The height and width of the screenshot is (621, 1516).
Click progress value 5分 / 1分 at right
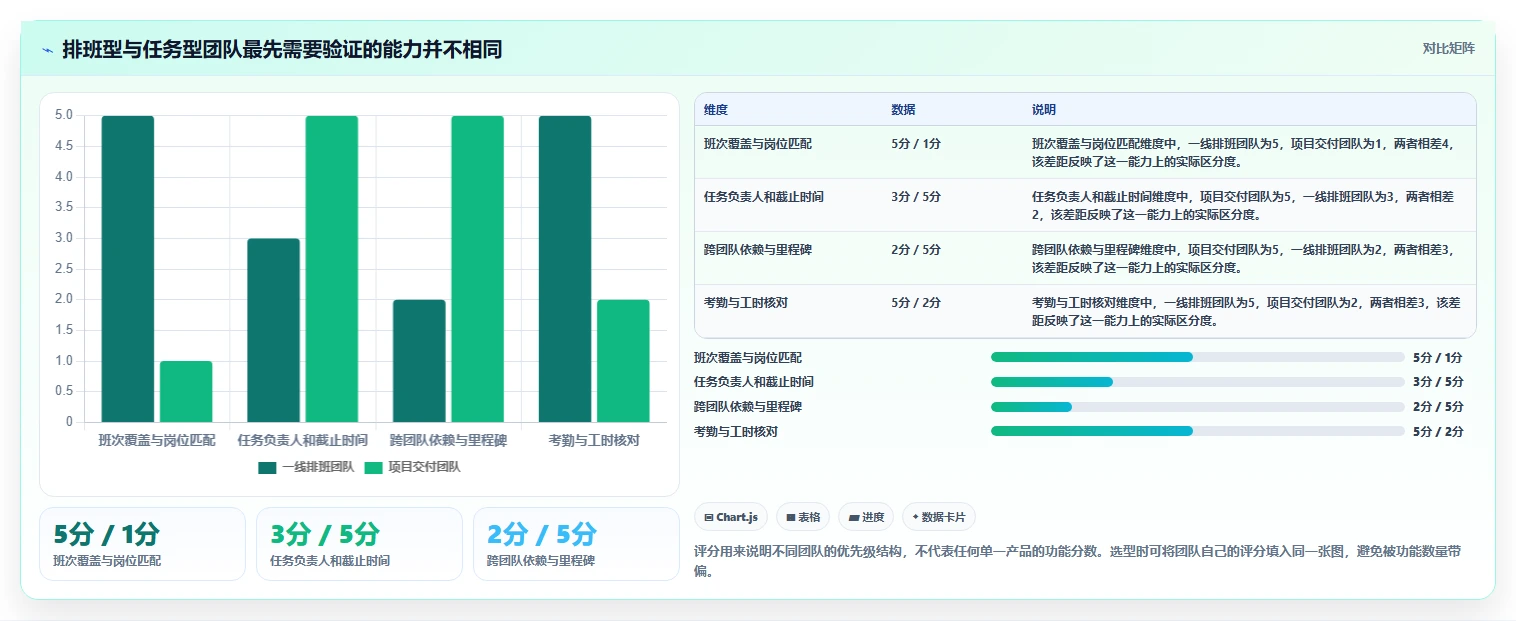click(1438, 357)
